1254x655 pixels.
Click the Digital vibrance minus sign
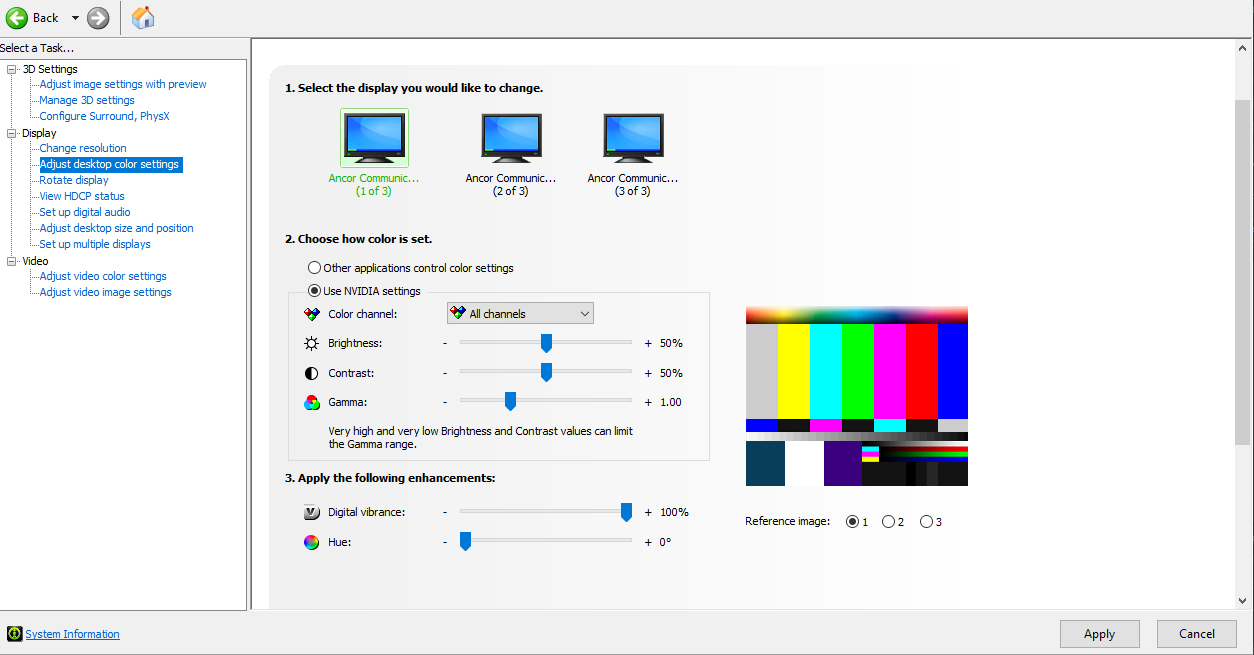coord(445,512)
